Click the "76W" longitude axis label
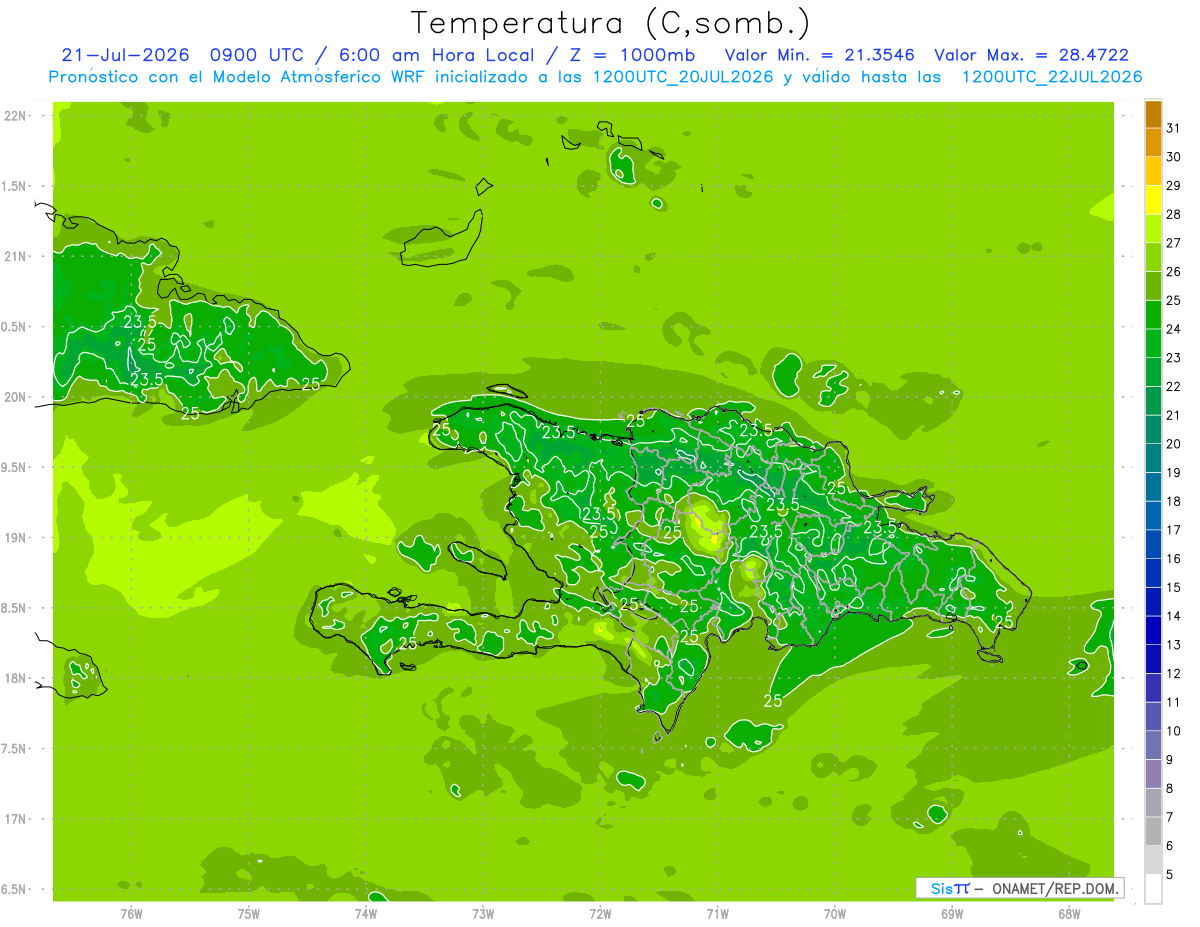Image resolution: width=1200 pixels, height=927 pixels. 131,914
